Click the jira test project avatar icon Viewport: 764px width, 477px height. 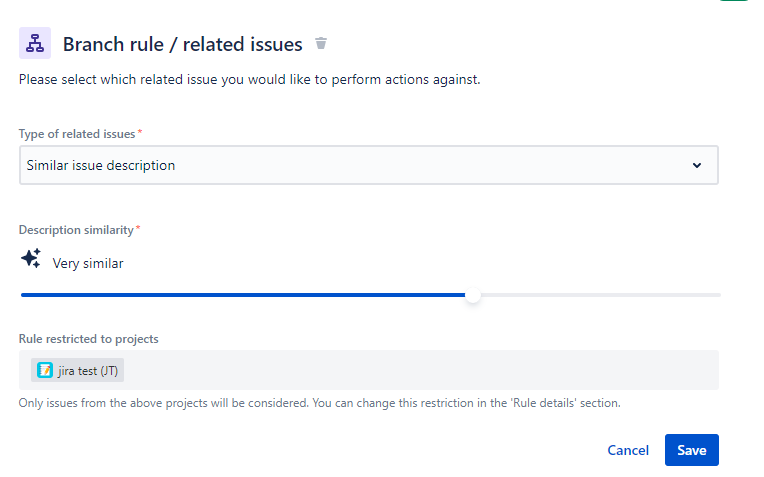[45, 370]
